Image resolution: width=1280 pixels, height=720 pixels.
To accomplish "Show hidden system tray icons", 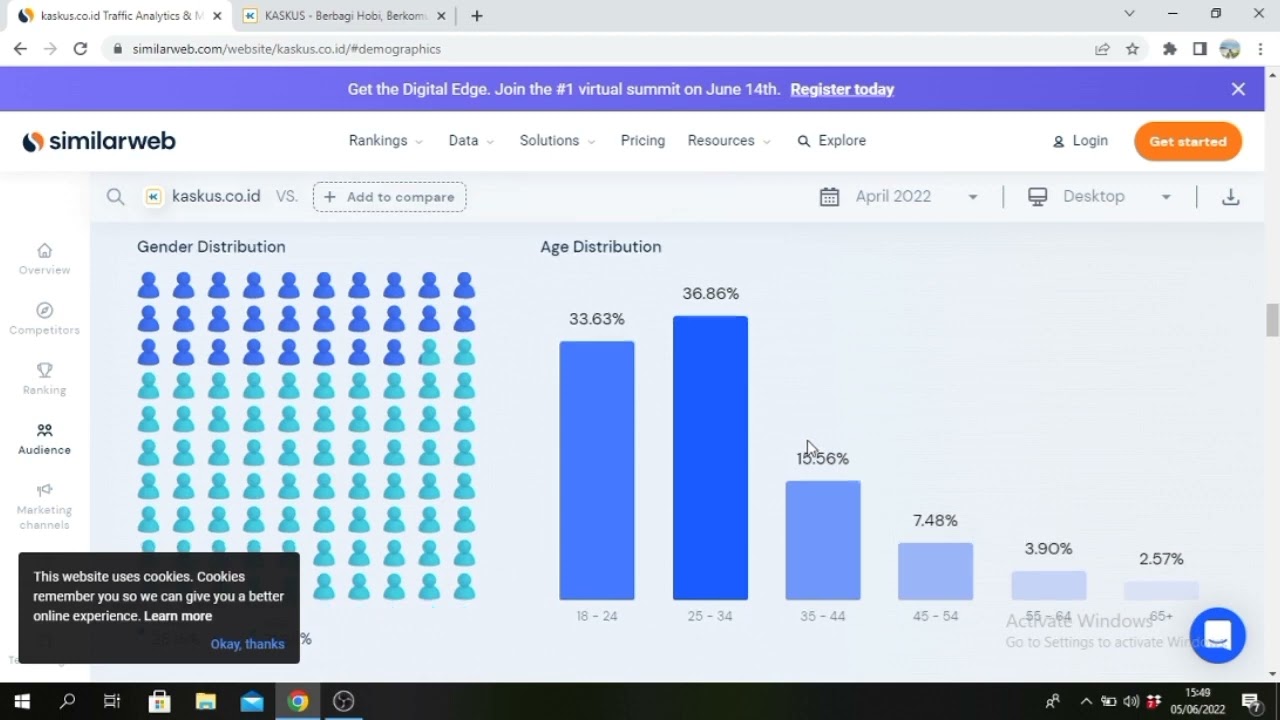I will pyautogui.click(x=1086, y=701).
